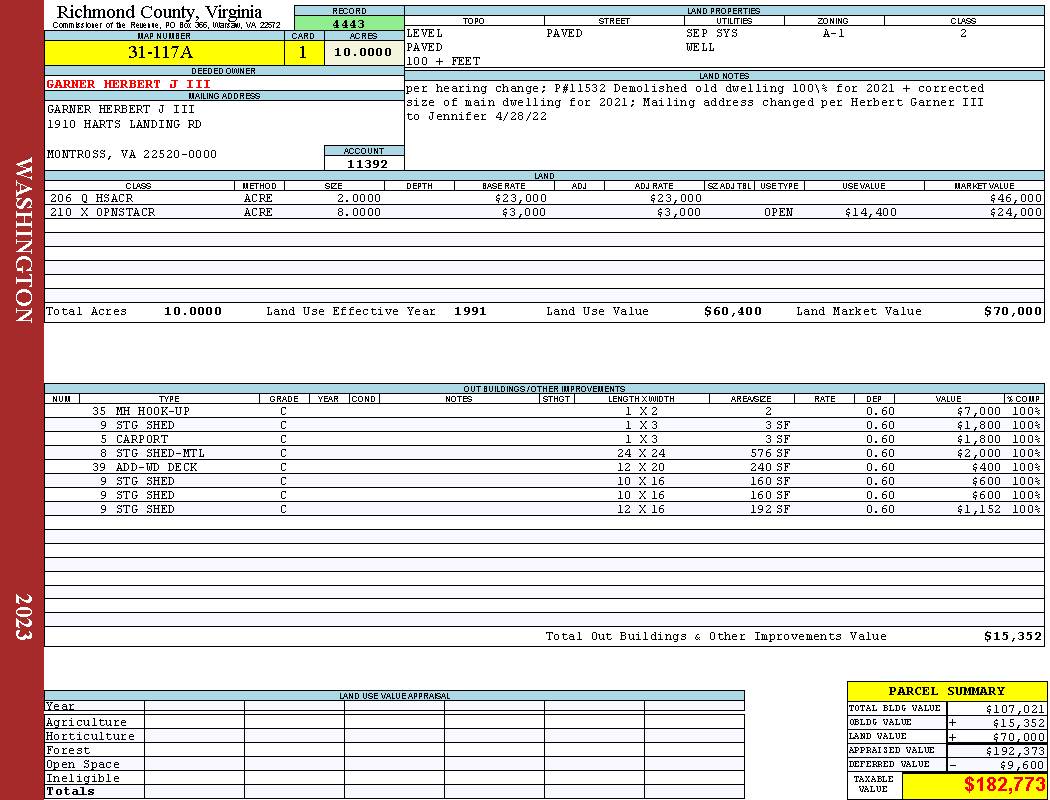Select the 2023 year sidebar label

23,617
